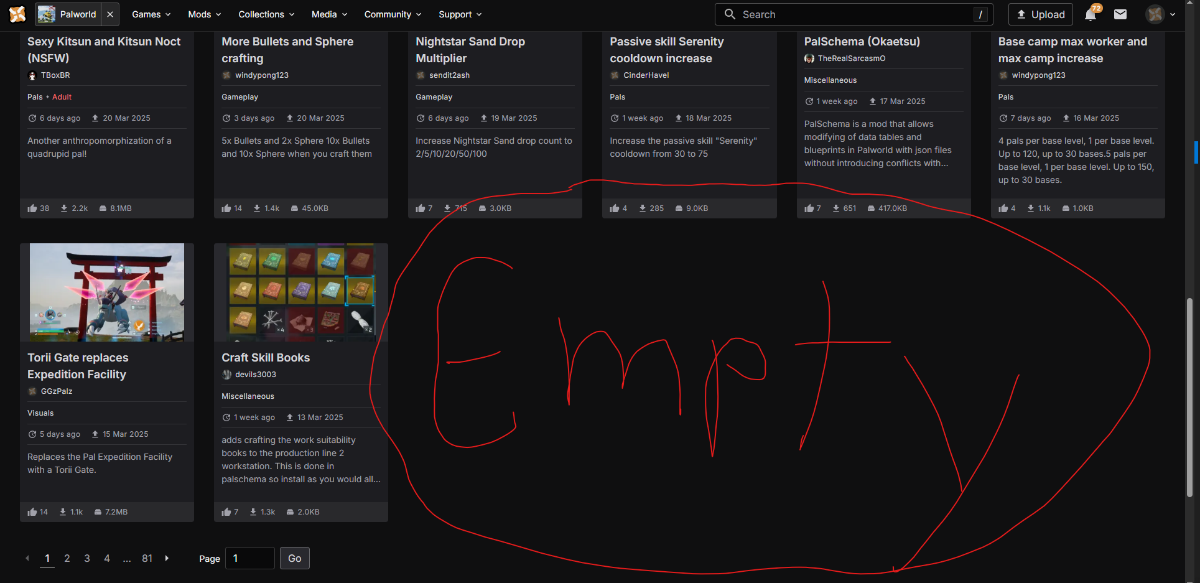This screenshot has width=1200, height=583.
Task: Jump to last page 81
Action: [147, 558]
